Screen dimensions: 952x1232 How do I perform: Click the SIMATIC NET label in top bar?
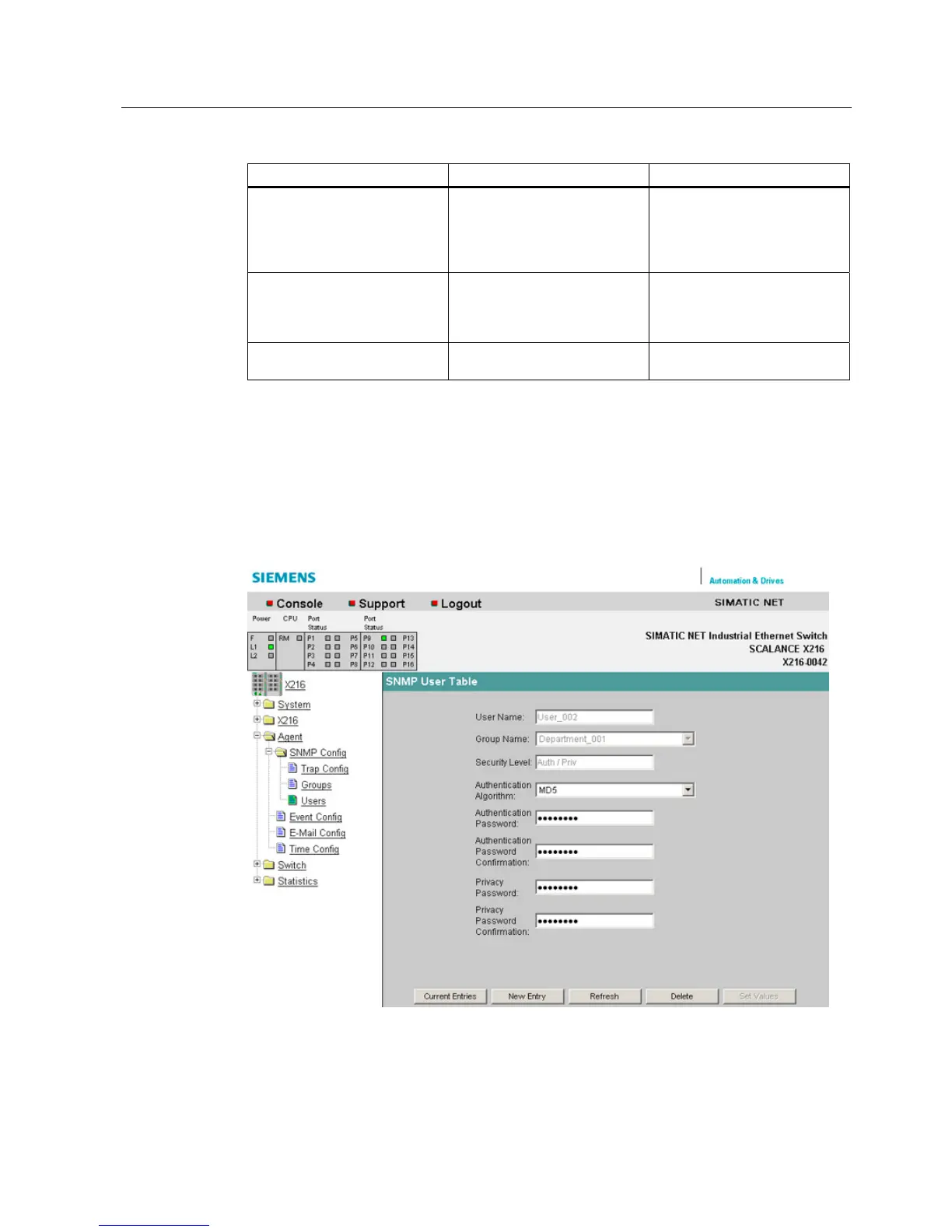point(749,602)
